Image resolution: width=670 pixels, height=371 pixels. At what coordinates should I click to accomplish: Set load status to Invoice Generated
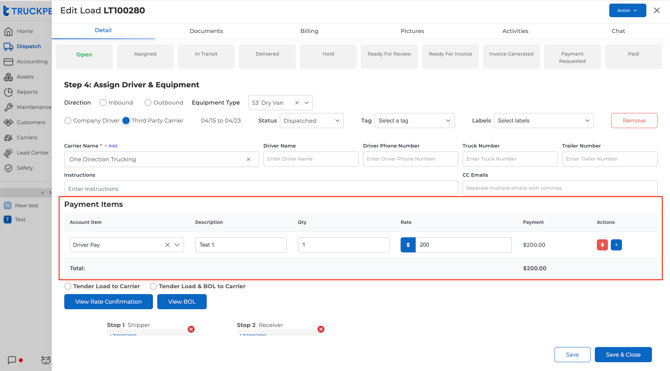pos(511,56)
